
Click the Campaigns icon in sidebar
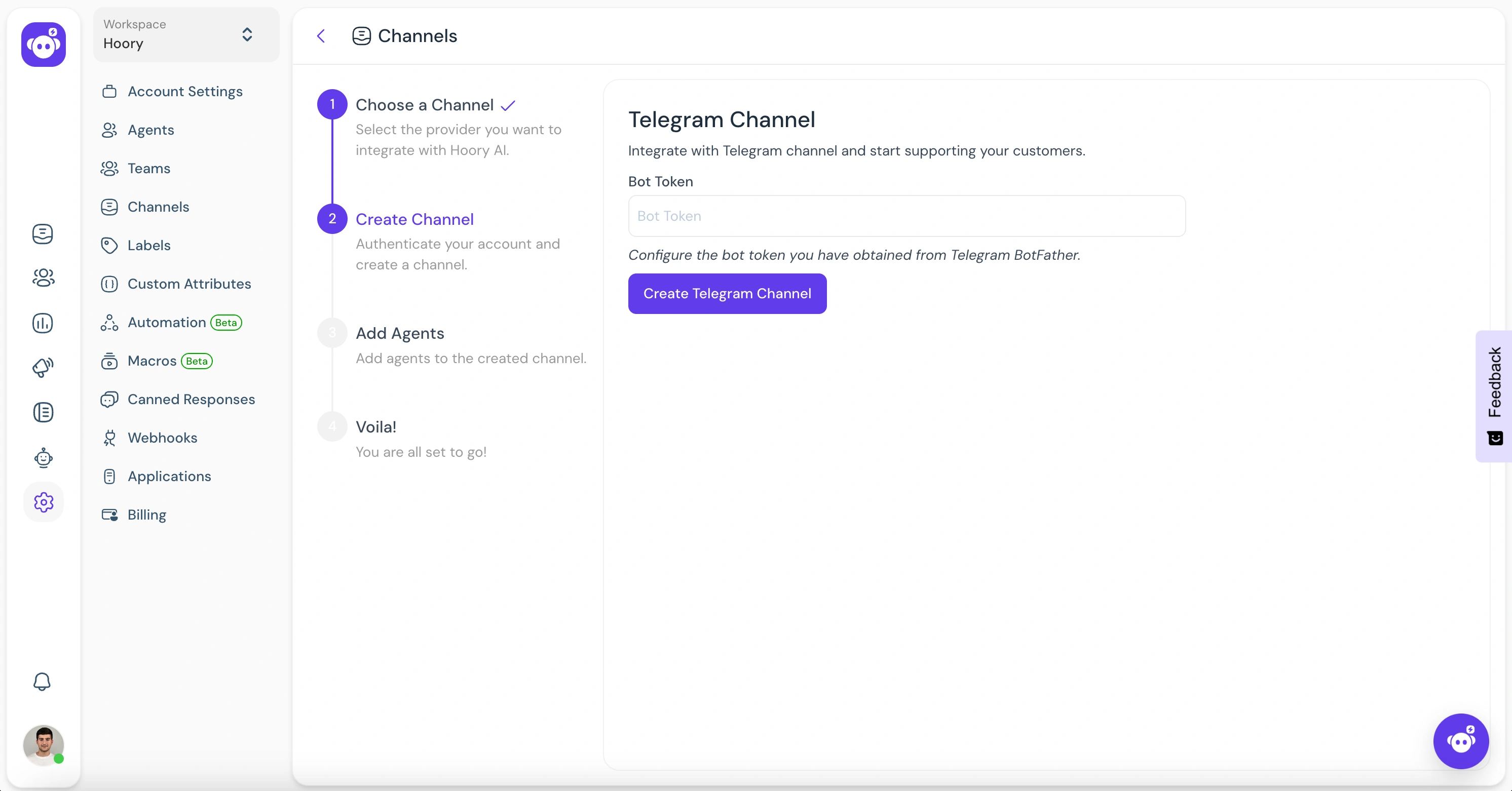click(42, 367)
